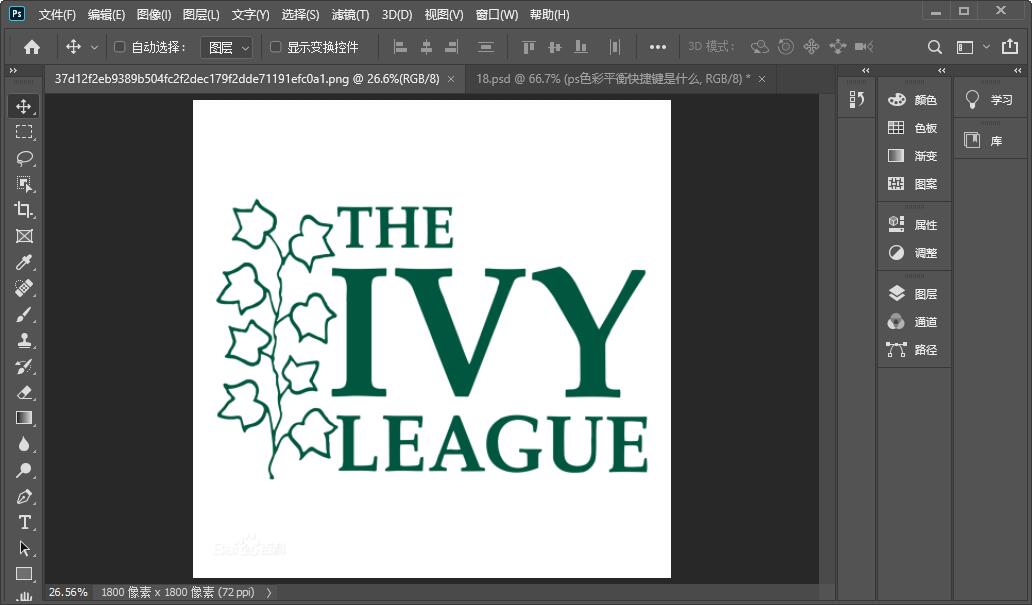Click align horizontal centers icon
1032x605 pixels.
coord(426,47)
